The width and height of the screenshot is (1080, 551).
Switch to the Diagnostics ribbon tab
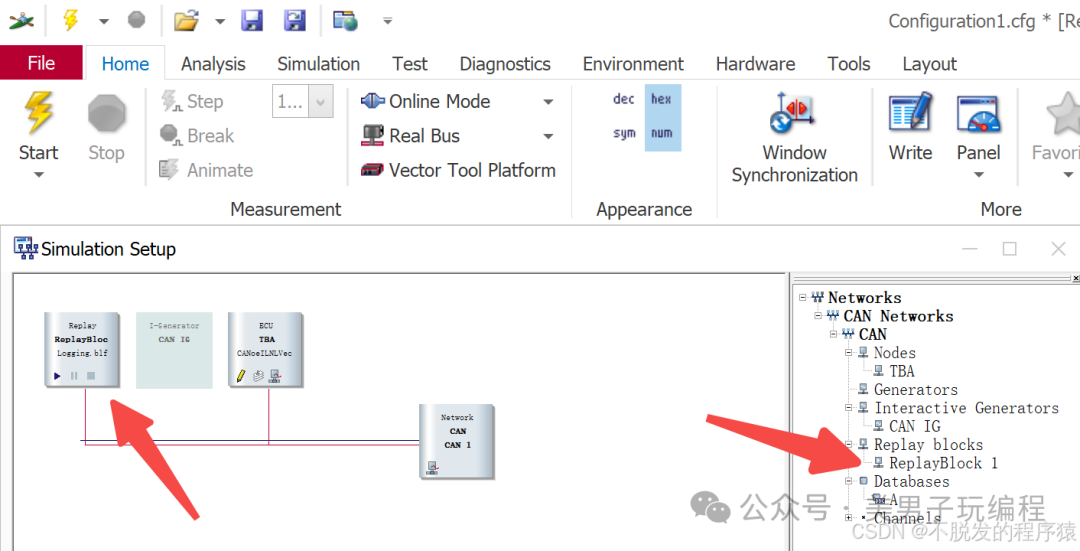point(505,64)
